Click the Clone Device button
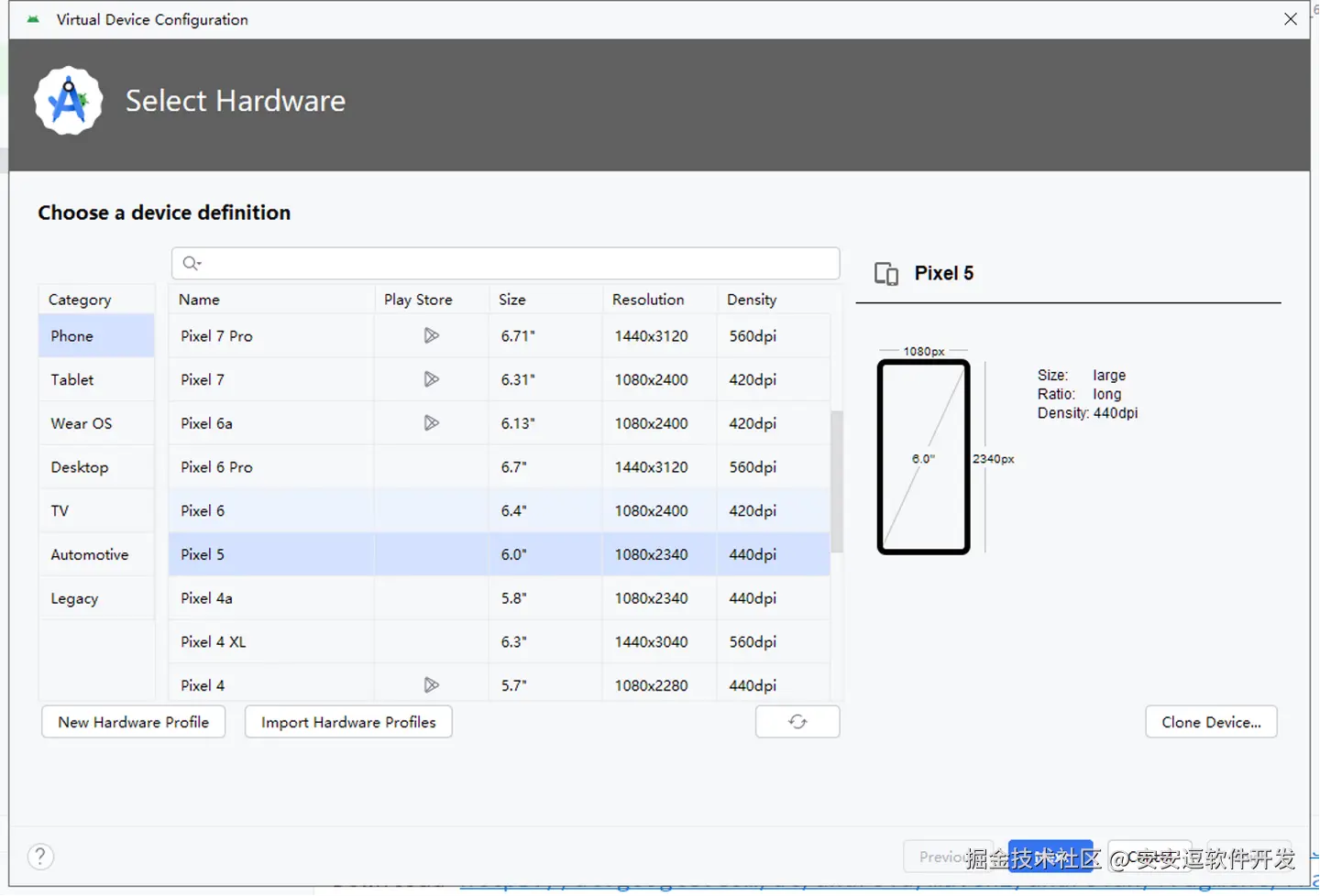1320x896 pixels. pyautogui.click(x=1211, y=722)
